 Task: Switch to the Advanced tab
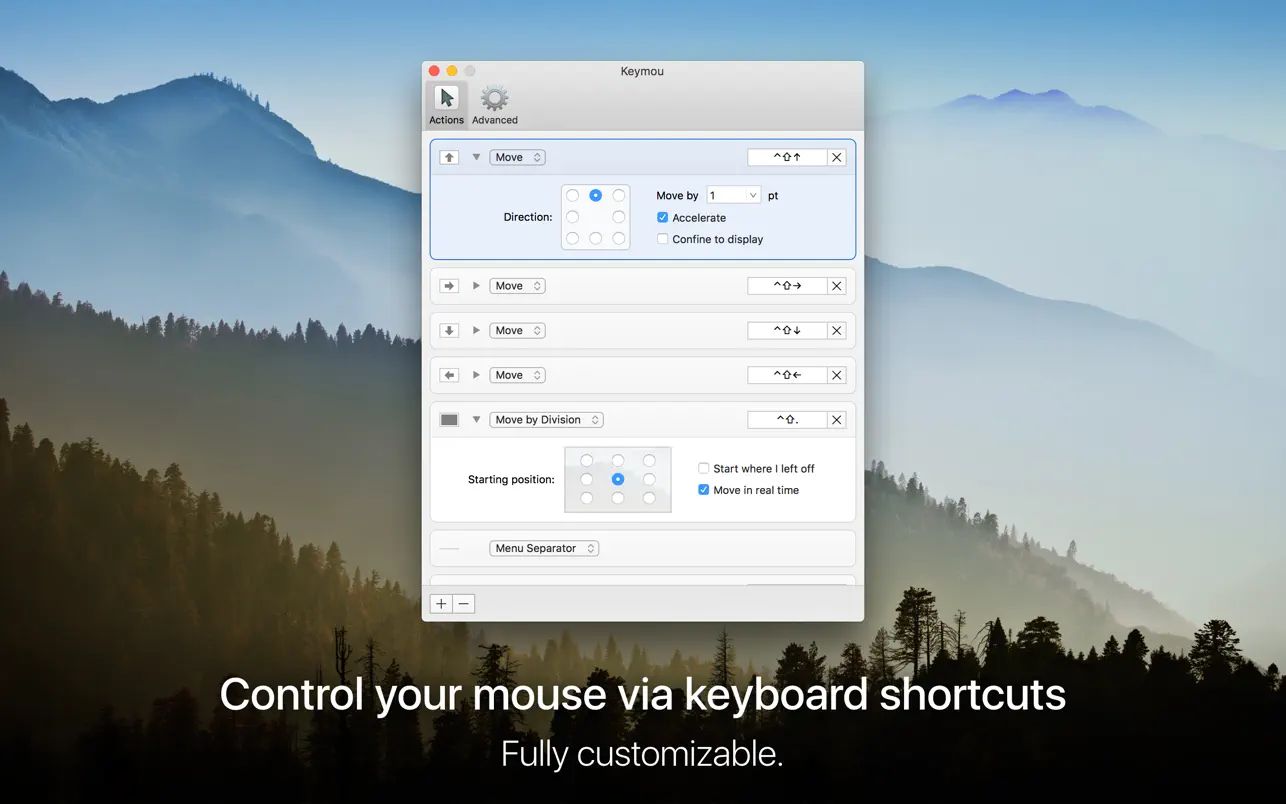[493, 103]
